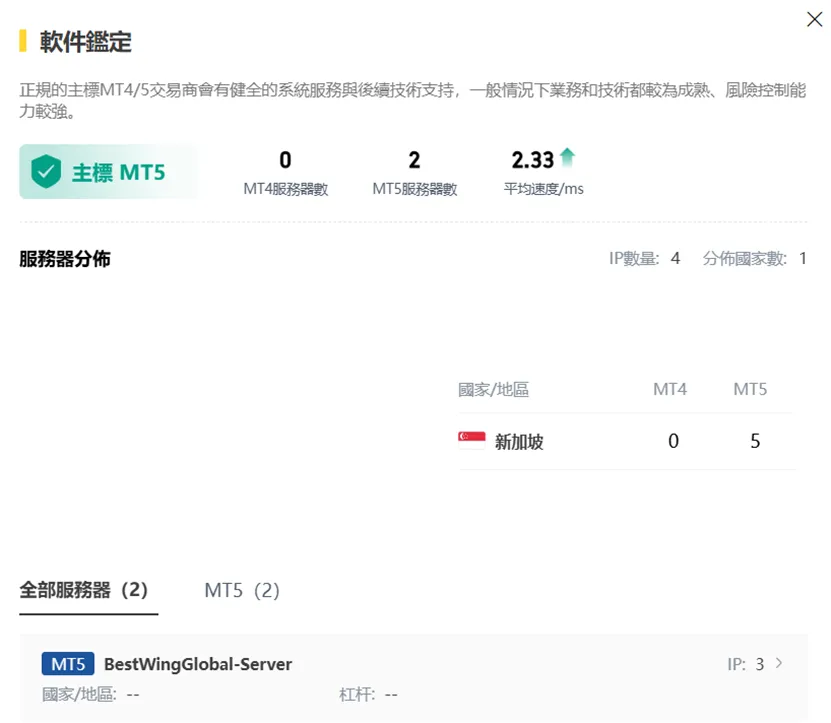Click the green shield checkmark icon
Image resolution: width=831 pixels, height=723 pixels.
click(46, 171)
